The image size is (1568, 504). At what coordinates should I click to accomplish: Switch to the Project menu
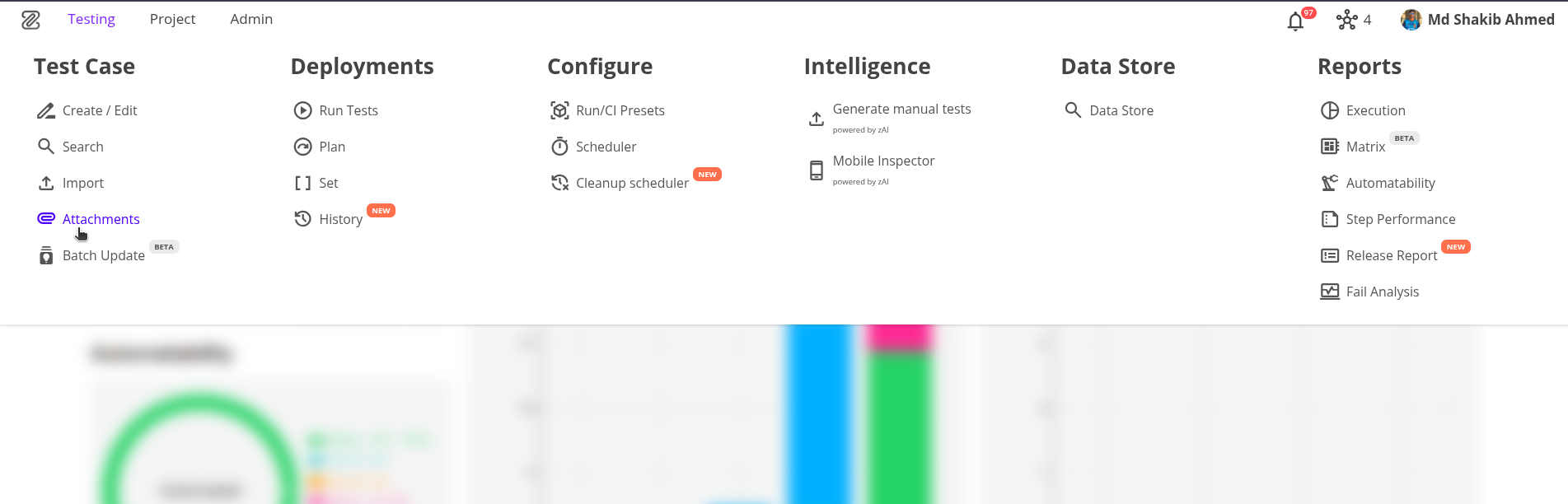pyautogui.click(x=172, y=20)
